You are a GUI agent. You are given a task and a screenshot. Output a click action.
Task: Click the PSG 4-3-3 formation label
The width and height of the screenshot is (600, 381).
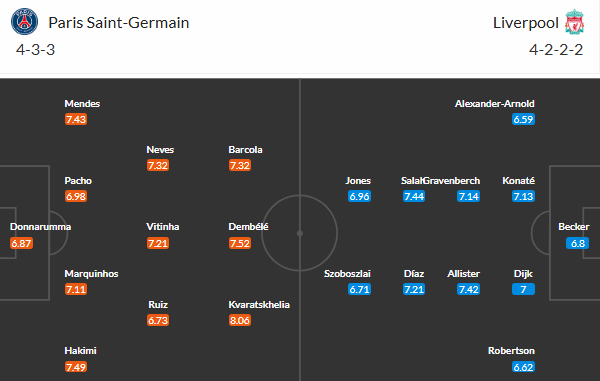tap(36, 50)
